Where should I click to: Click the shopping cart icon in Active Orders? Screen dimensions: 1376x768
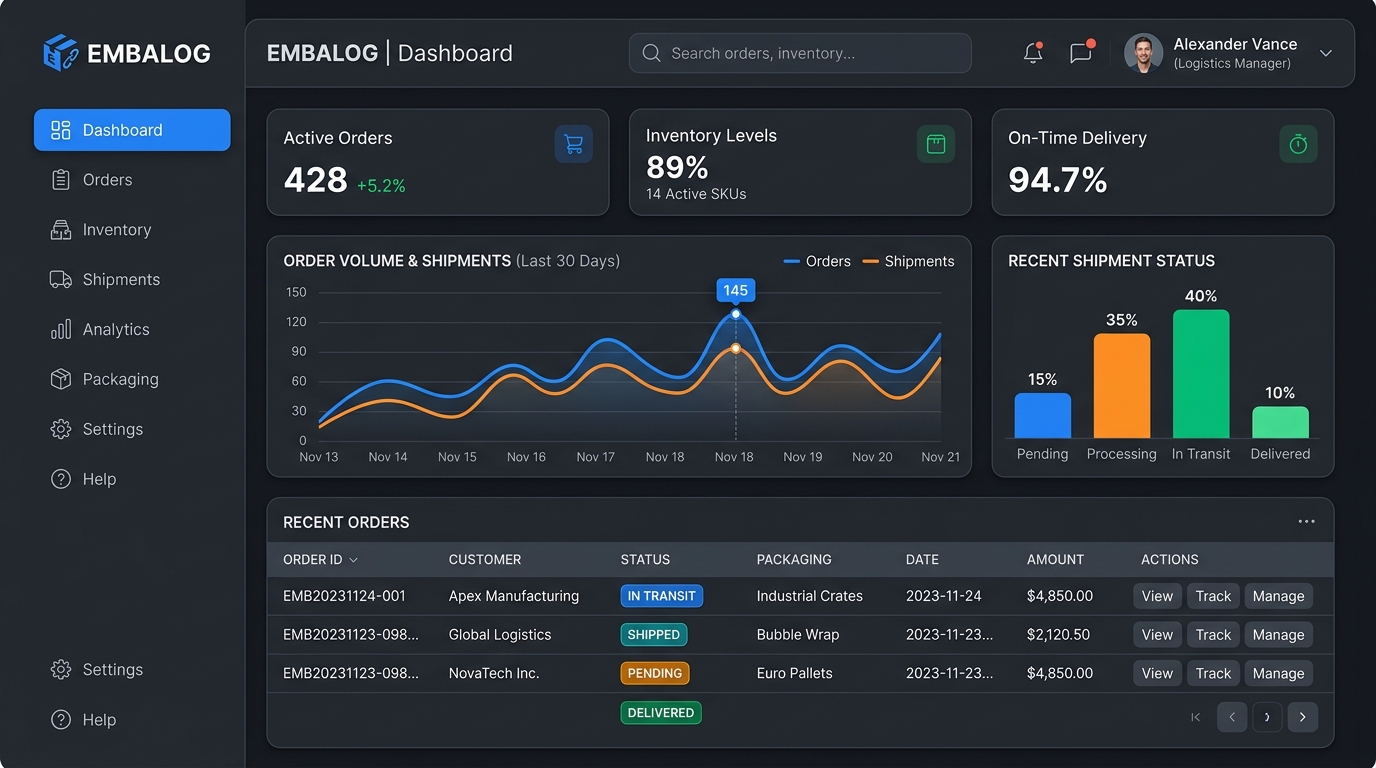click(x=574, y=144)
